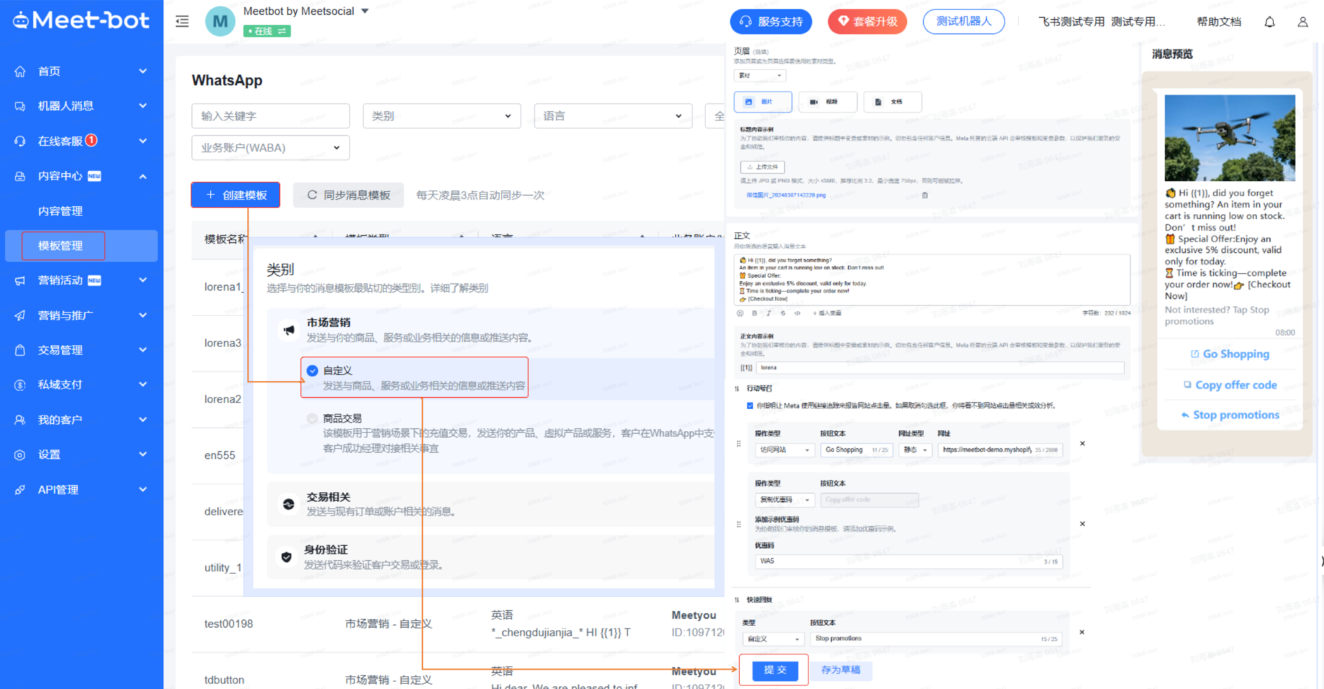Click the key icon beside API管理

point(20,490)
